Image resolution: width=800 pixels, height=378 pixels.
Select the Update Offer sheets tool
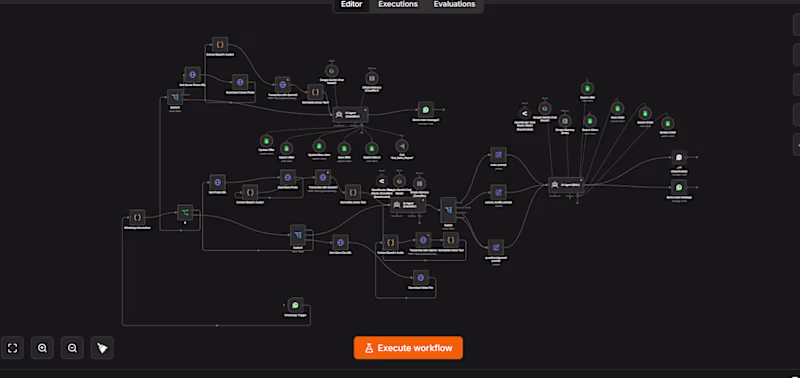point(266,140)
